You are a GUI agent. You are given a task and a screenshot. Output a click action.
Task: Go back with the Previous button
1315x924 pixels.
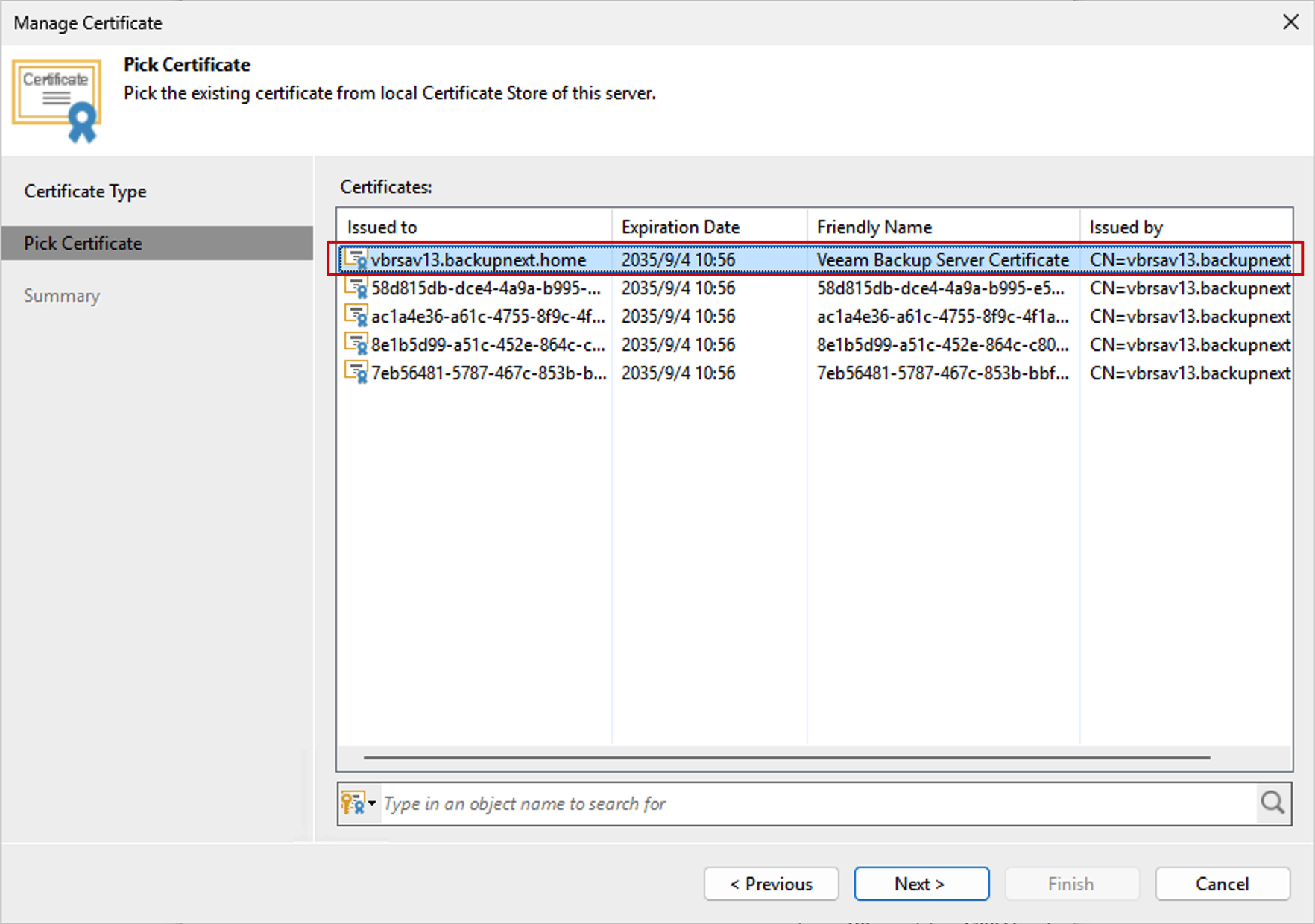pyautogui.click(x=771, y=884)
